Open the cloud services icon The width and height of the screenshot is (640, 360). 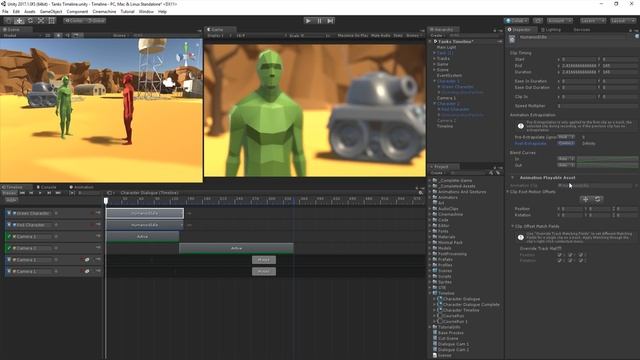coord(538,20)
